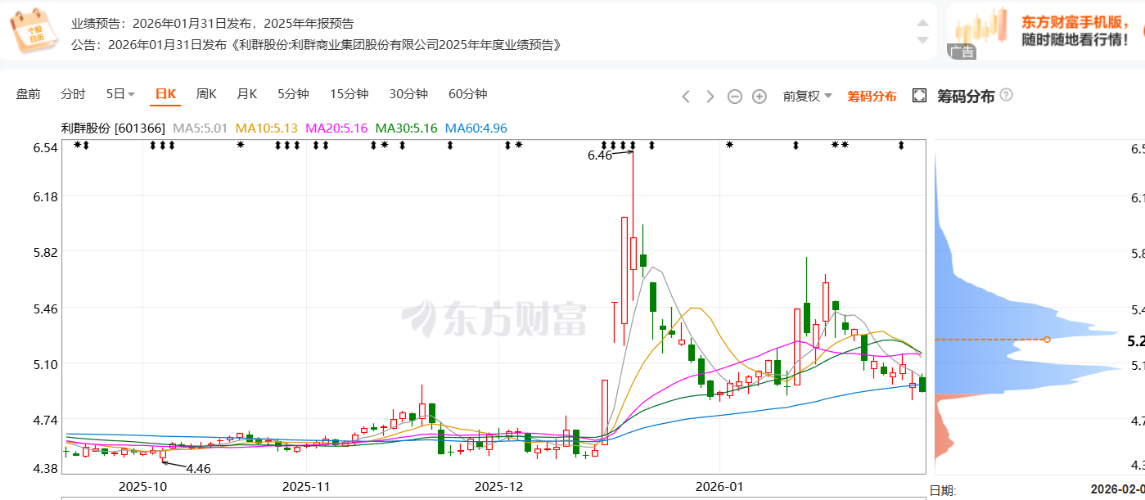The image size is (1145, 500).
Task: Switch to the 5分钟 chart tab
Action: point(294,93)
